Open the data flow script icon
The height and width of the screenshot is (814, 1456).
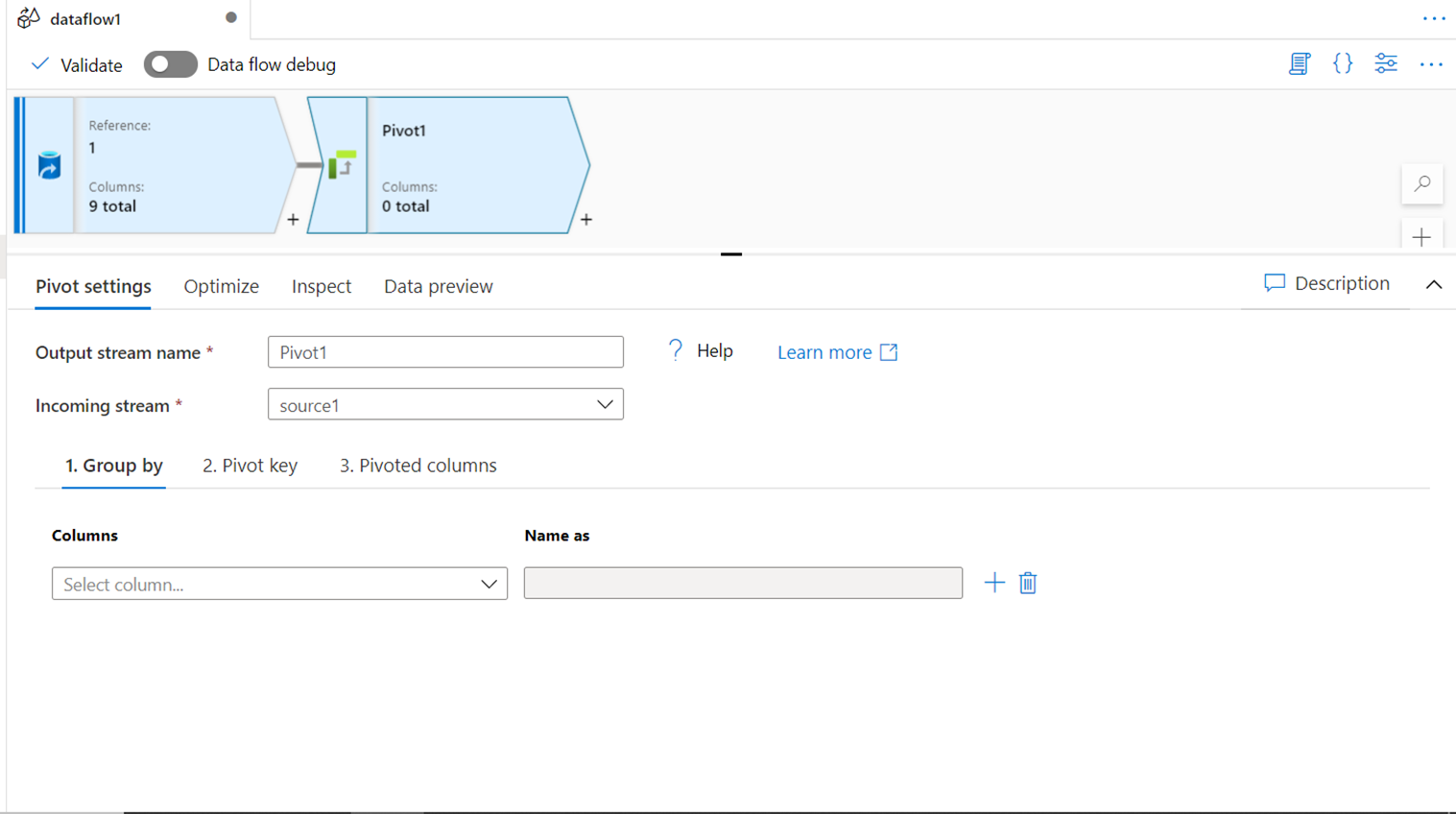pyautogui.click(x=1299, y=64)
